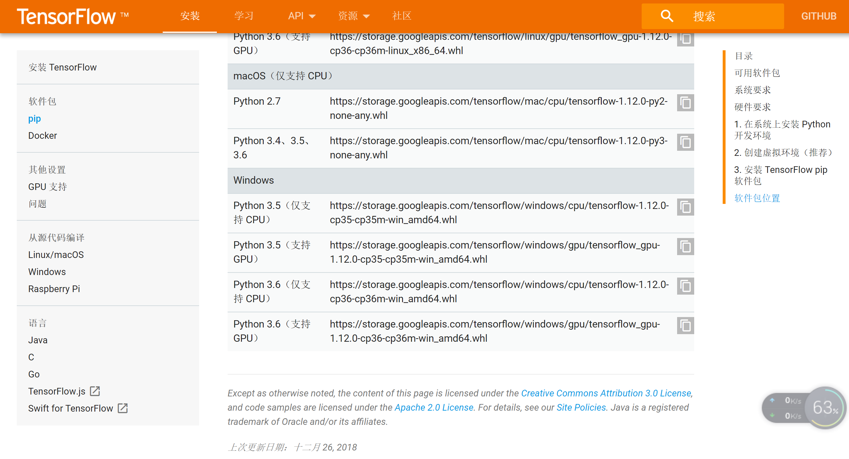Open GPU 支持 in the sidebar
This screenshot has height=459, width=849.
tap(47, 187)
